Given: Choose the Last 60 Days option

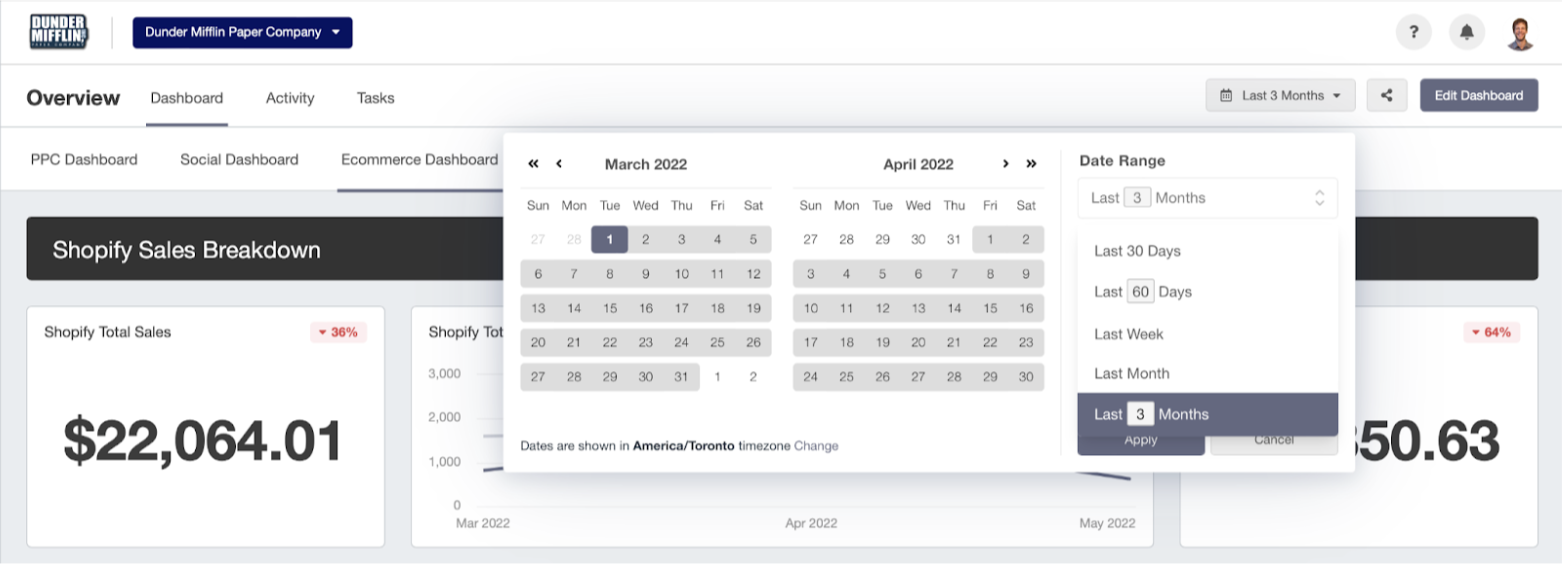Looking at the screenshot, I should (x=1207, y=292).
